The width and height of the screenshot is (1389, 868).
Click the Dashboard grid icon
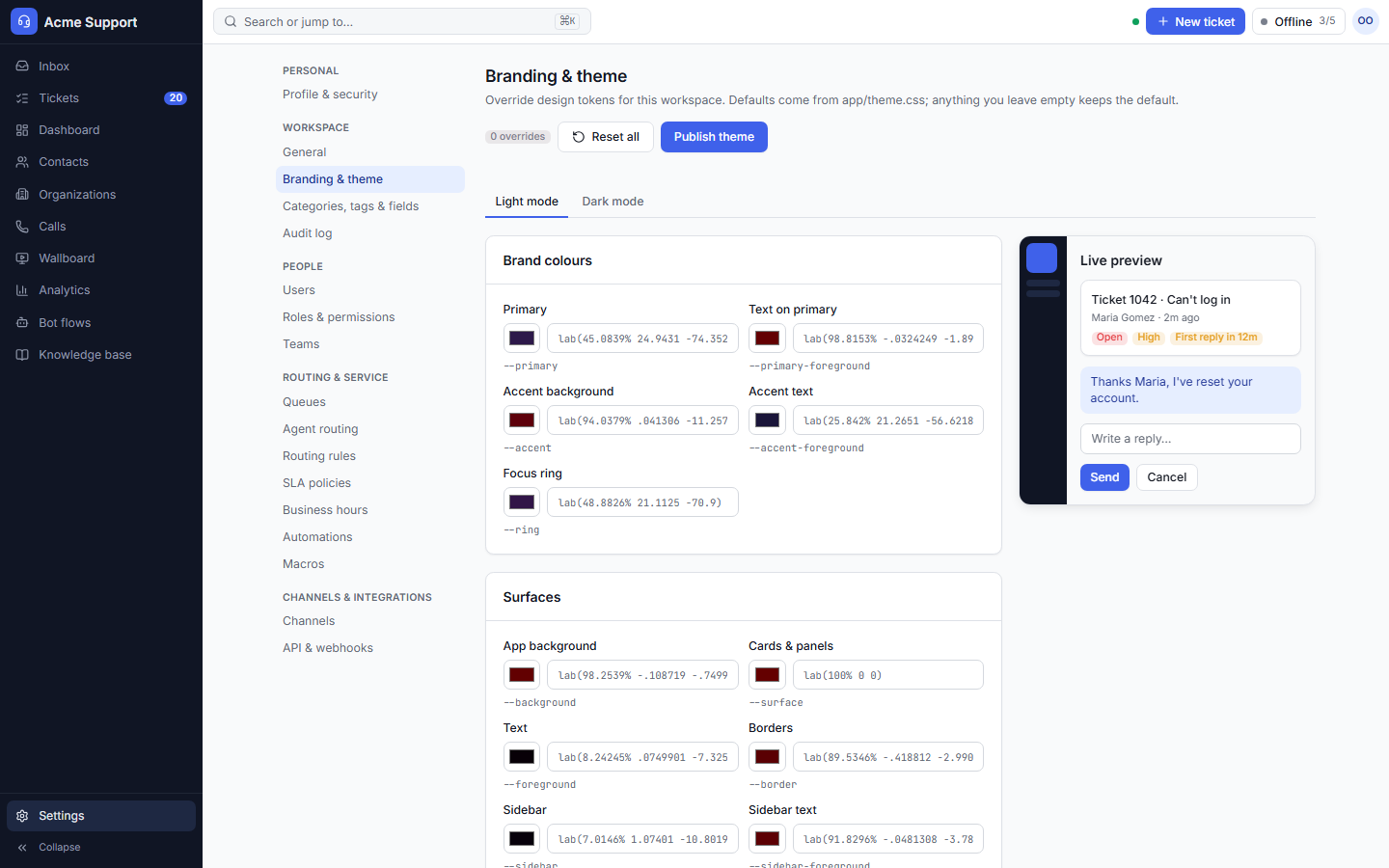[x=22, y=130]
